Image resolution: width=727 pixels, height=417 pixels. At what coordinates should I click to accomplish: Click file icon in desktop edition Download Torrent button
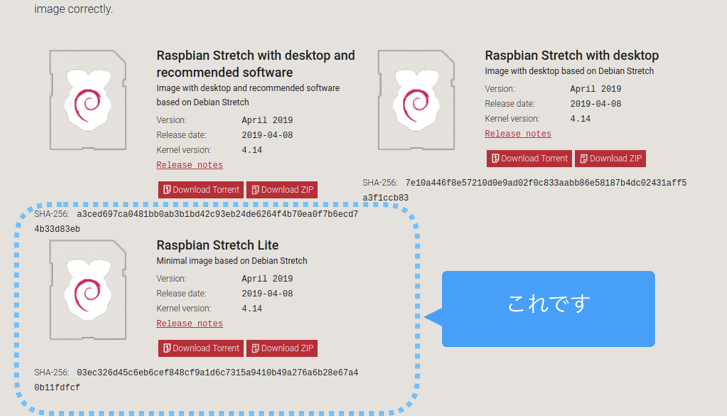495,159
